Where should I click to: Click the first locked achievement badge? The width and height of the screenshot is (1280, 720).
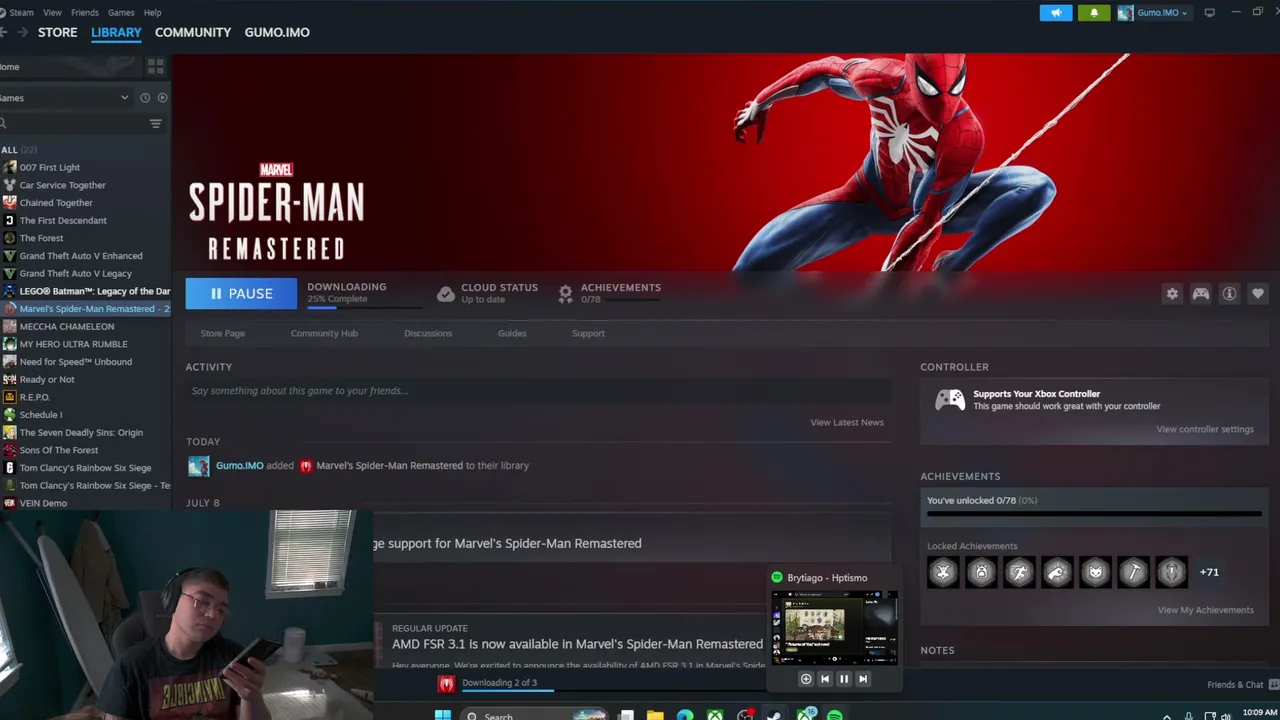[x=943, y=572]
